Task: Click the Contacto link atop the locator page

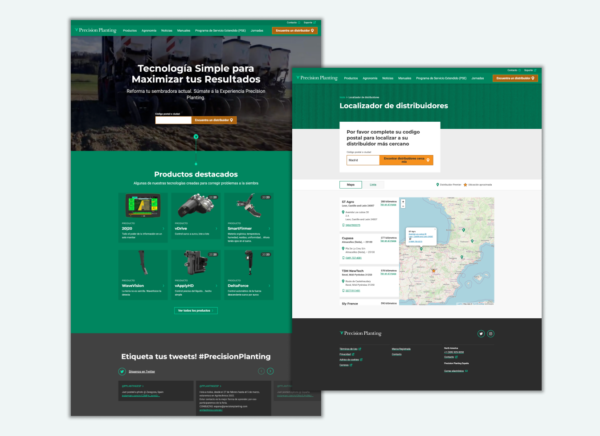Action: point(514,70)
